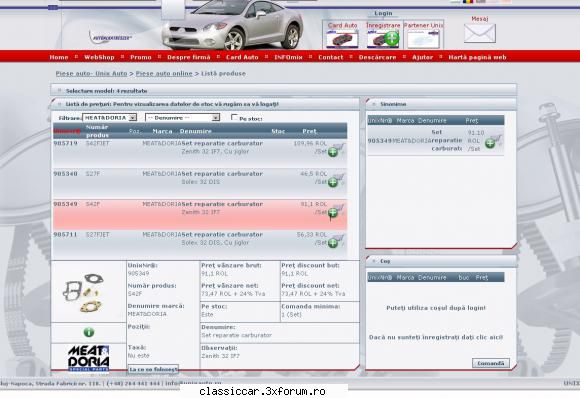Go to Home menu item

(59, 57)
